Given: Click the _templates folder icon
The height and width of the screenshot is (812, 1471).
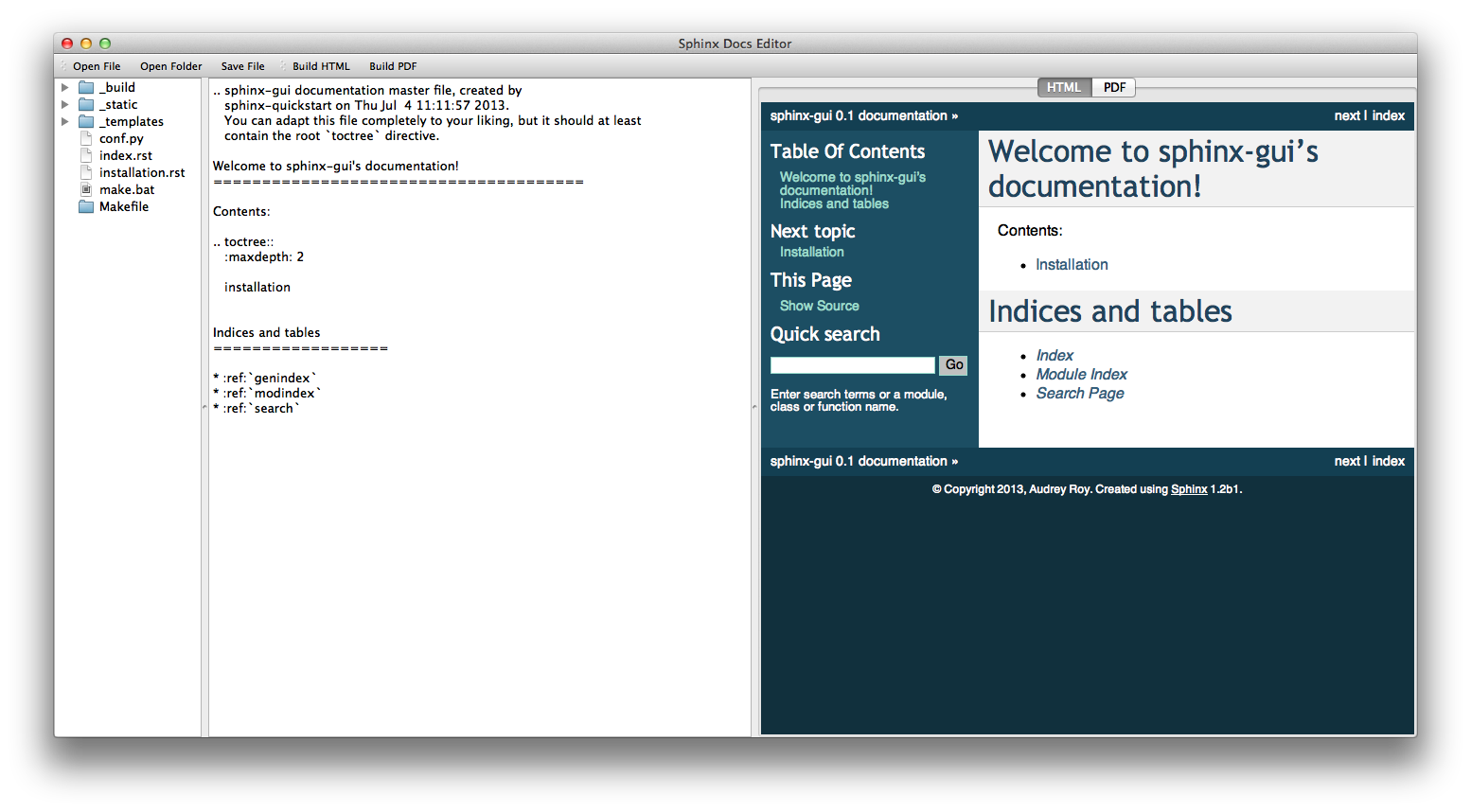Looking at the screenshot, I should coord(86,122).
